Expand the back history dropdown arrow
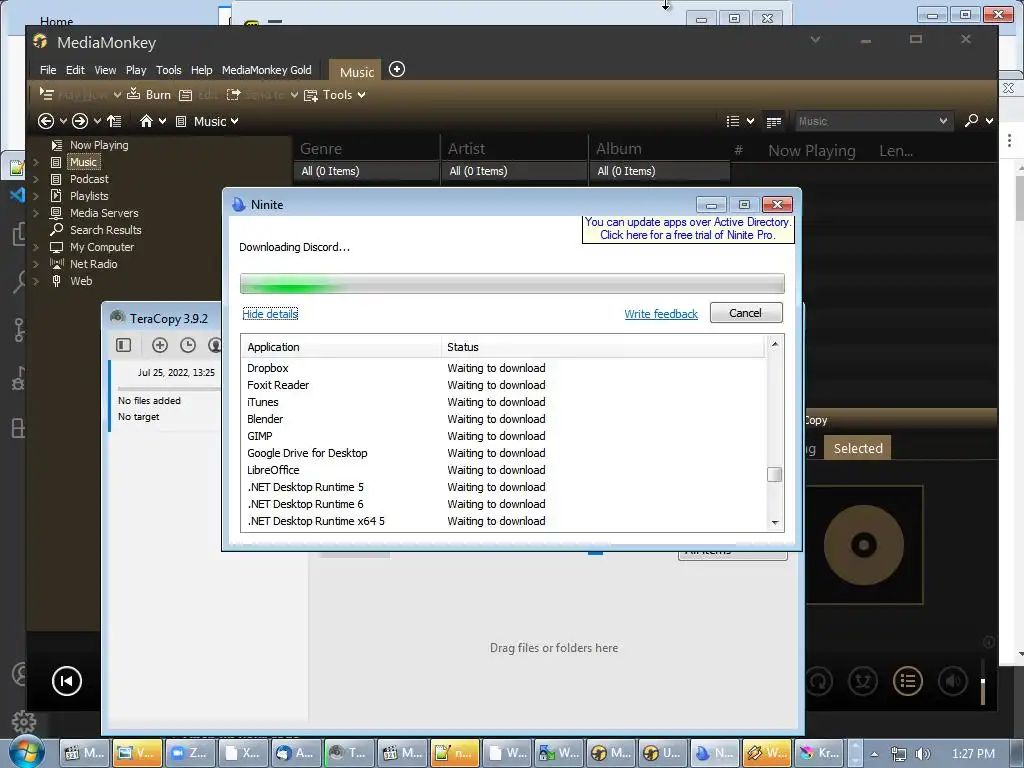This screenshot has width=1024, height=768. point(63,121)
